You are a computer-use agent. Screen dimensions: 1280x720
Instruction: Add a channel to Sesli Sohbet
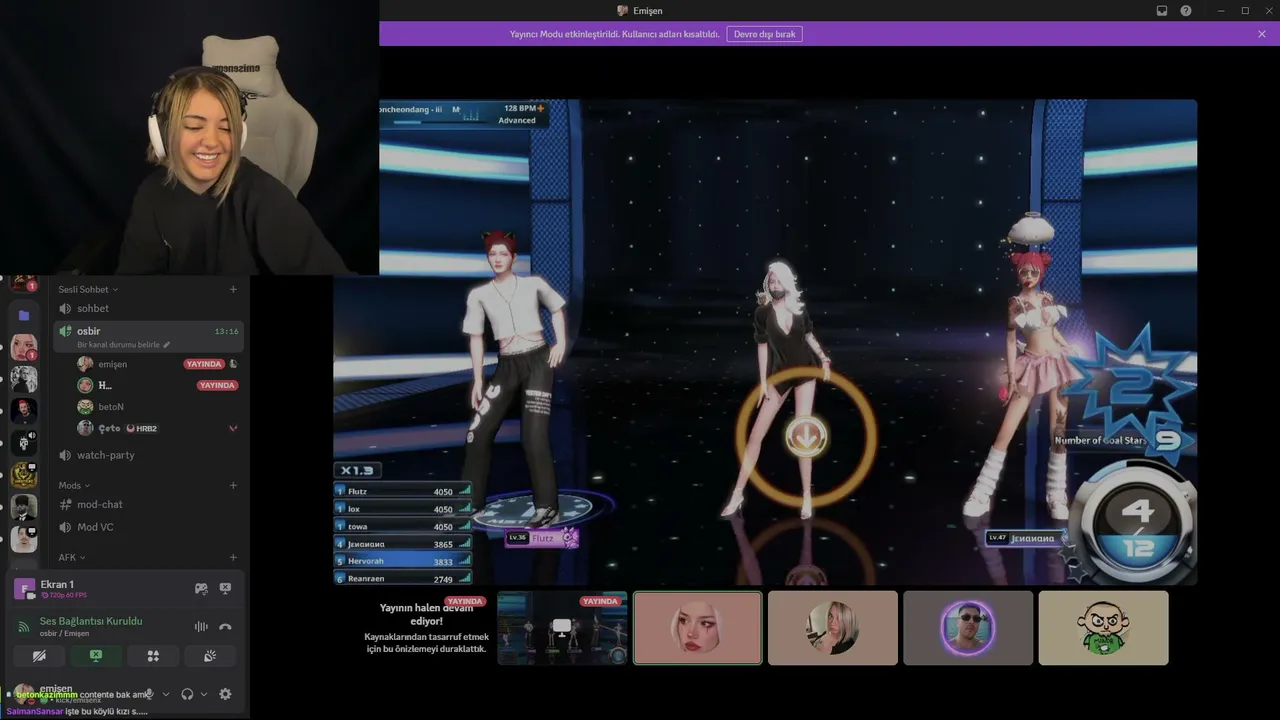(233, 289)
